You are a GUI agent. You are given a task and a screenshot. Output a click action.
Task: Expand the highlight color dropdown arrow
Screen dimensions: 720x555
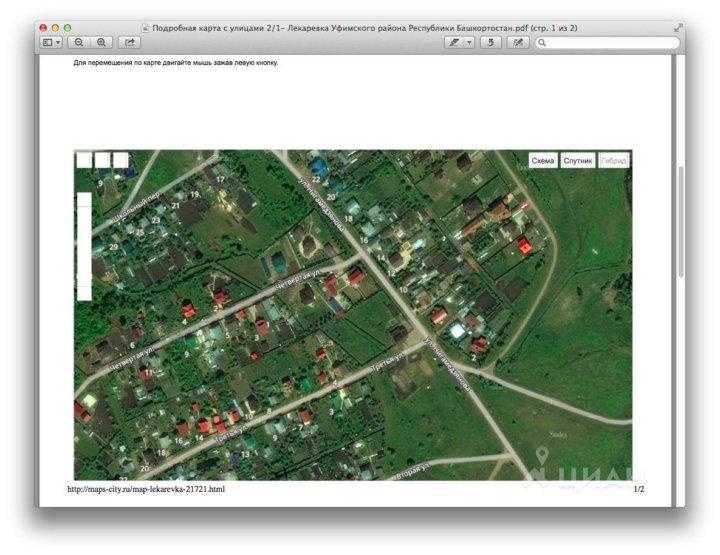pos(469,43)
